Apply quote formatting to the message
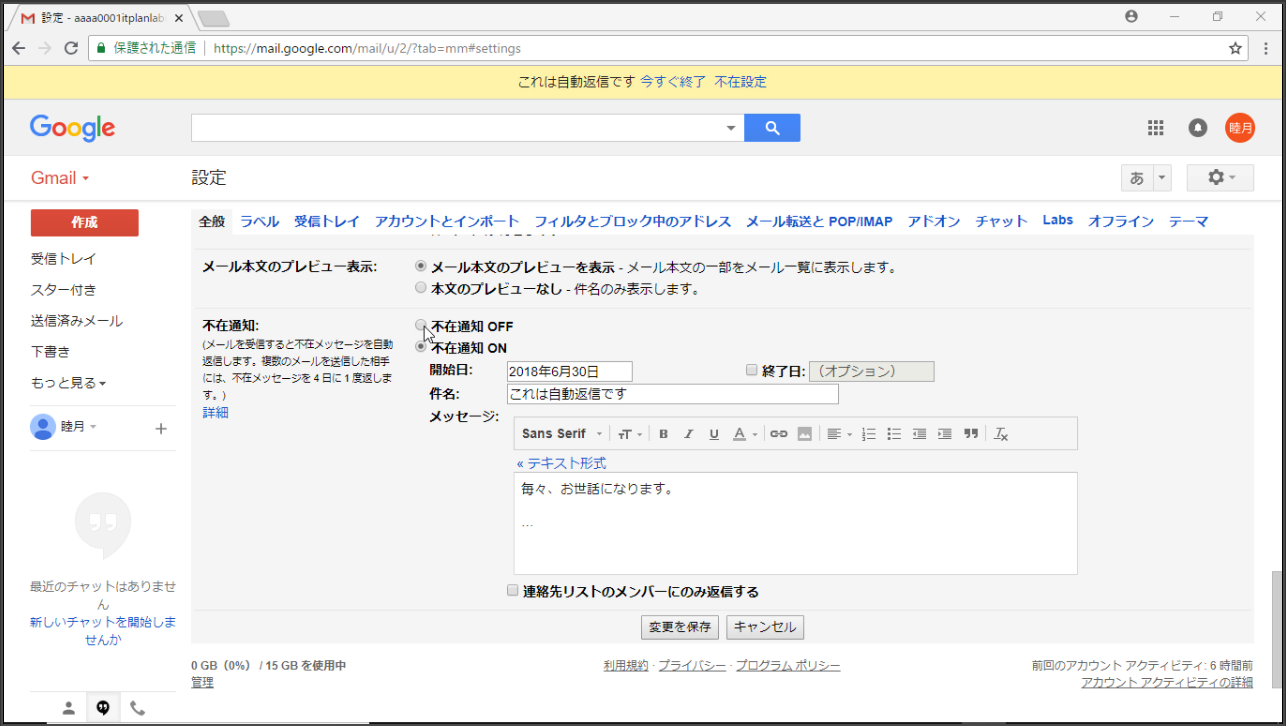 970,434
